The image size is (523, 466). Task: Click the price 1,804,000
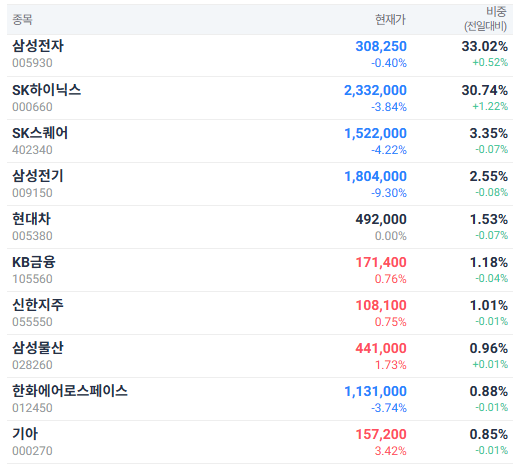[x=375, y=176]
